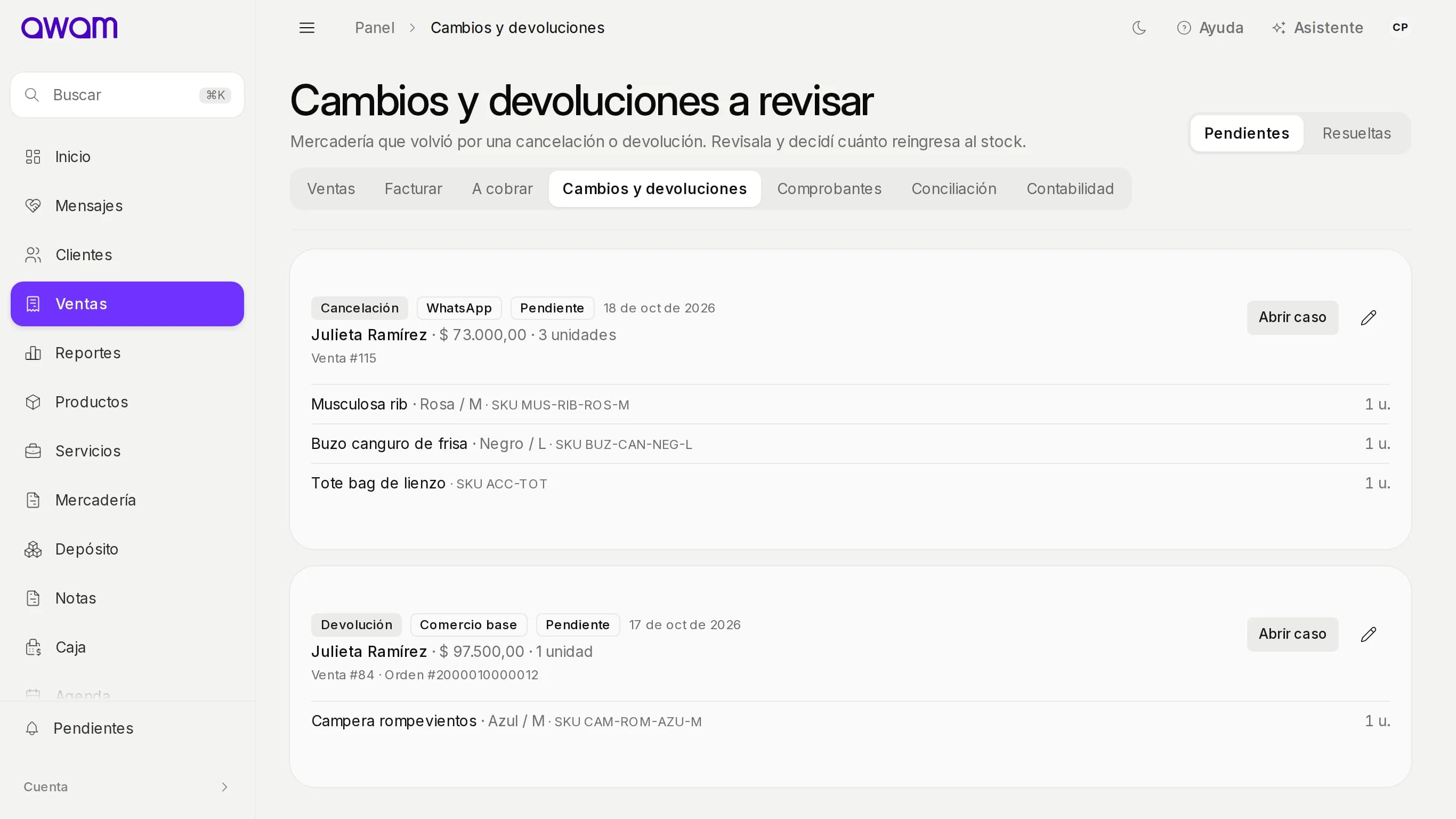Open Servicios in sidebar
The height and width of the screenshot is (819, 1456).
(x=127, y=451)
